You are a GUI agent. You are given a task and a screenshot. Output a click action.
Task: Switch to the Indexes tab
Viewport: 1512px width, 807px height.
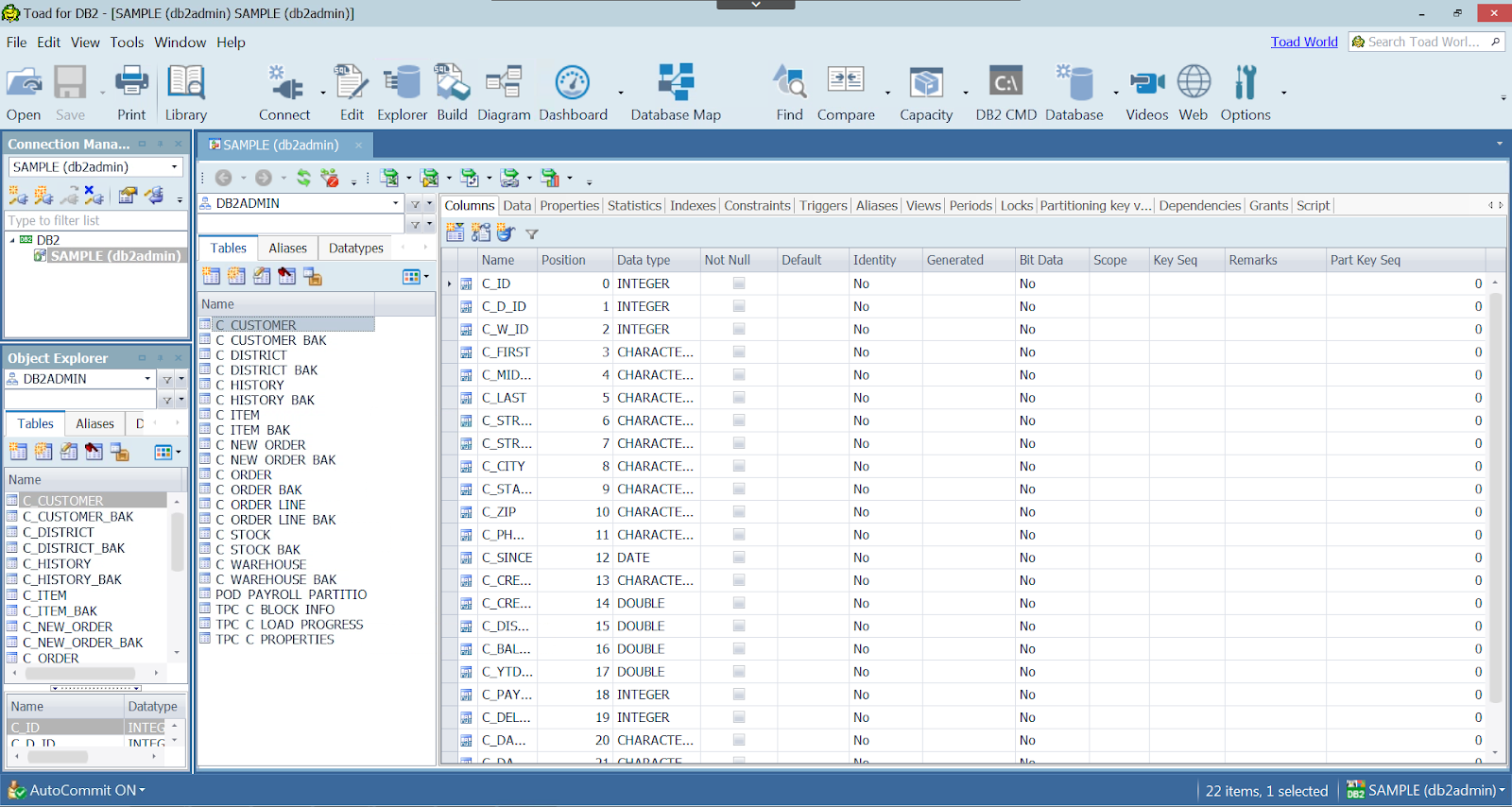tap(693, 205)
